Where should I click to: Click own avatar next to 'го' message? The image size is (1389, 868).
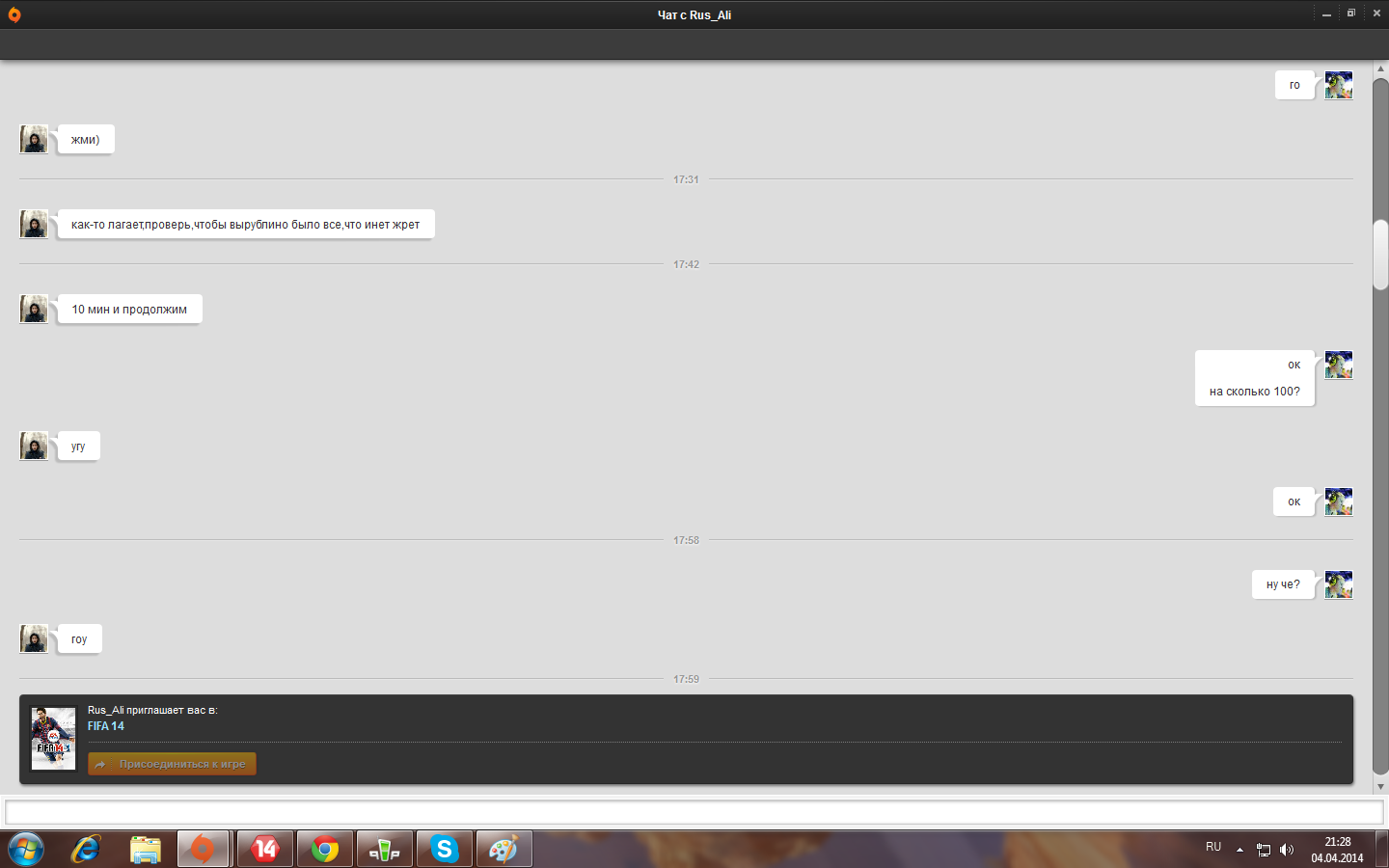click(x=1339, y=85)
